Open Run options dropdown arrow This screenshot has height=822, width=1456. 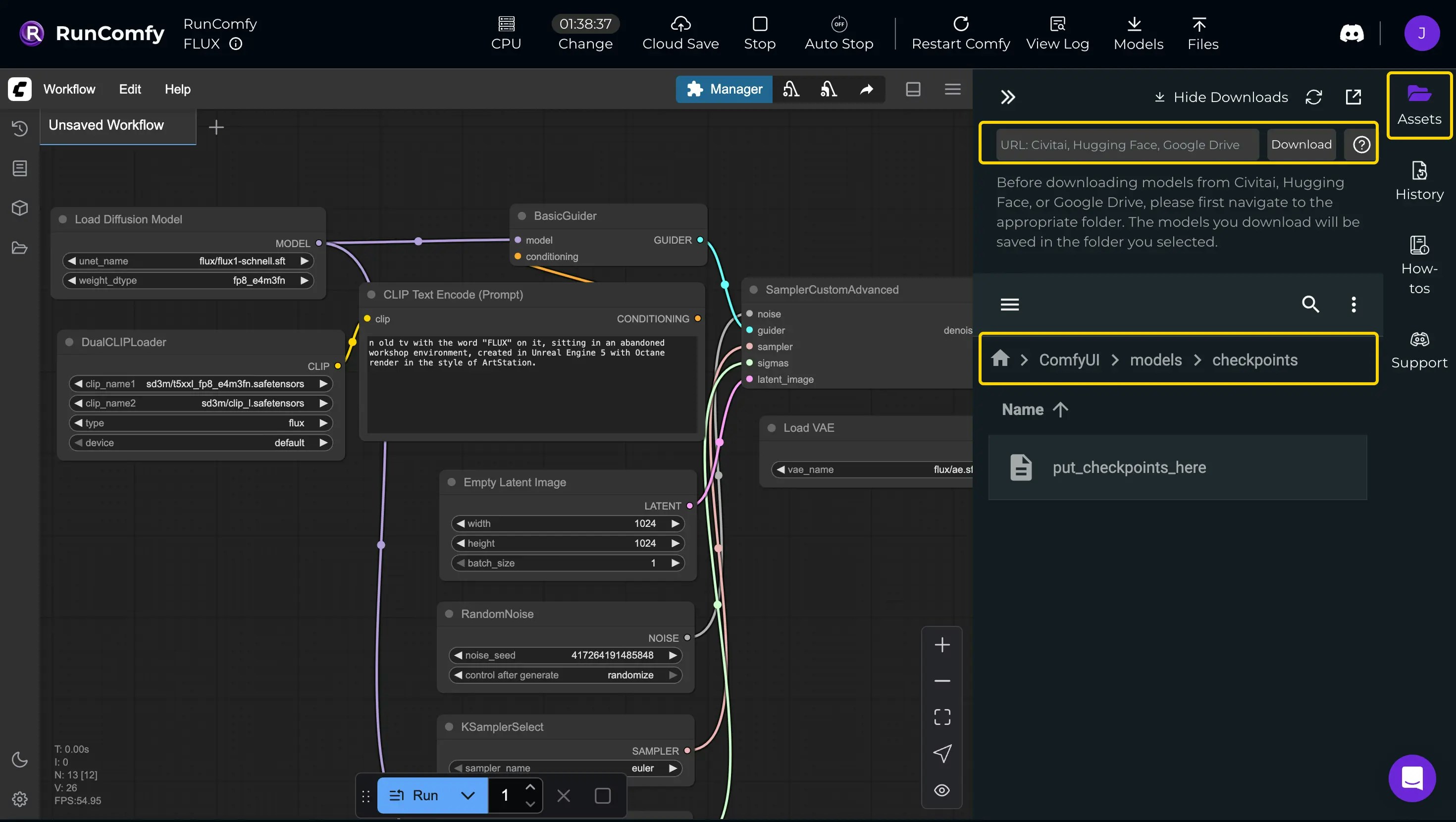[468, 795]
